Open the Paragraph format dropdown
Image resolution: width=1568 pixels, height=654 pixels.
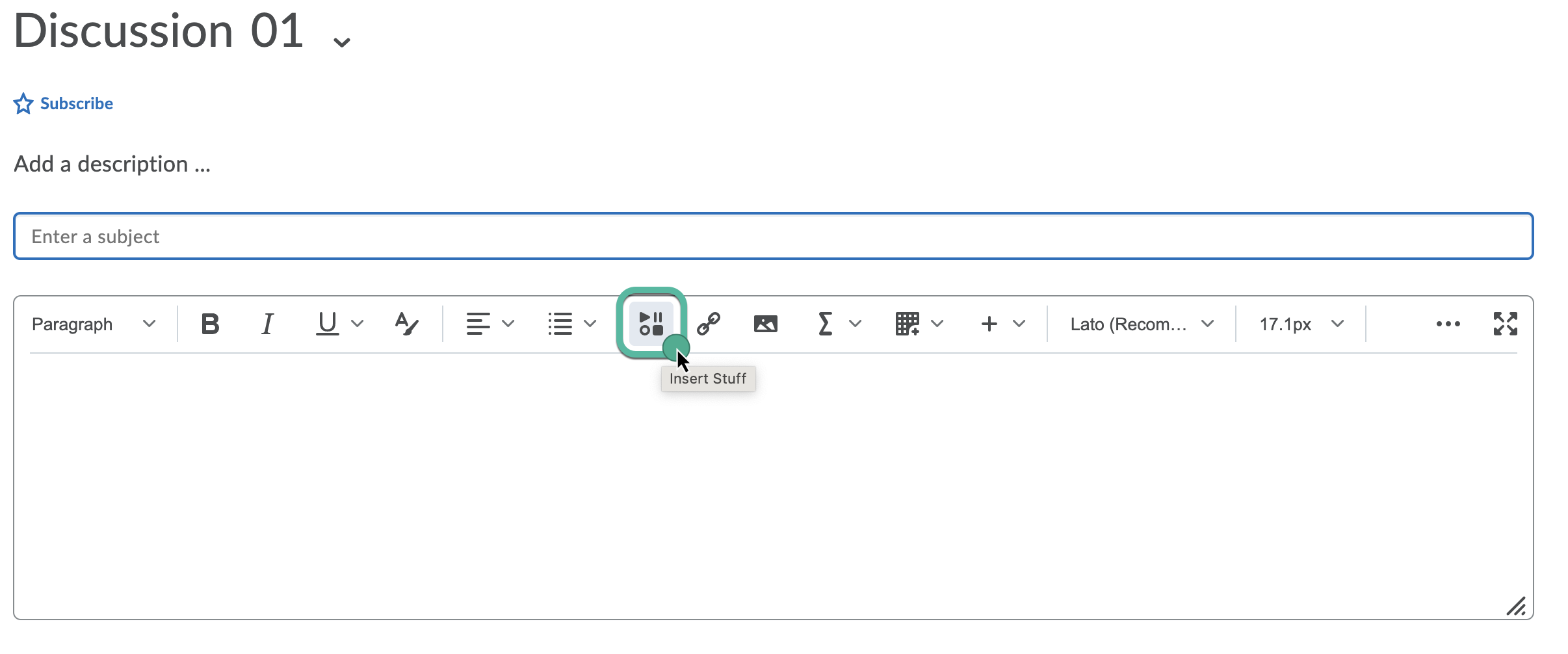click(x=94, y=324)
